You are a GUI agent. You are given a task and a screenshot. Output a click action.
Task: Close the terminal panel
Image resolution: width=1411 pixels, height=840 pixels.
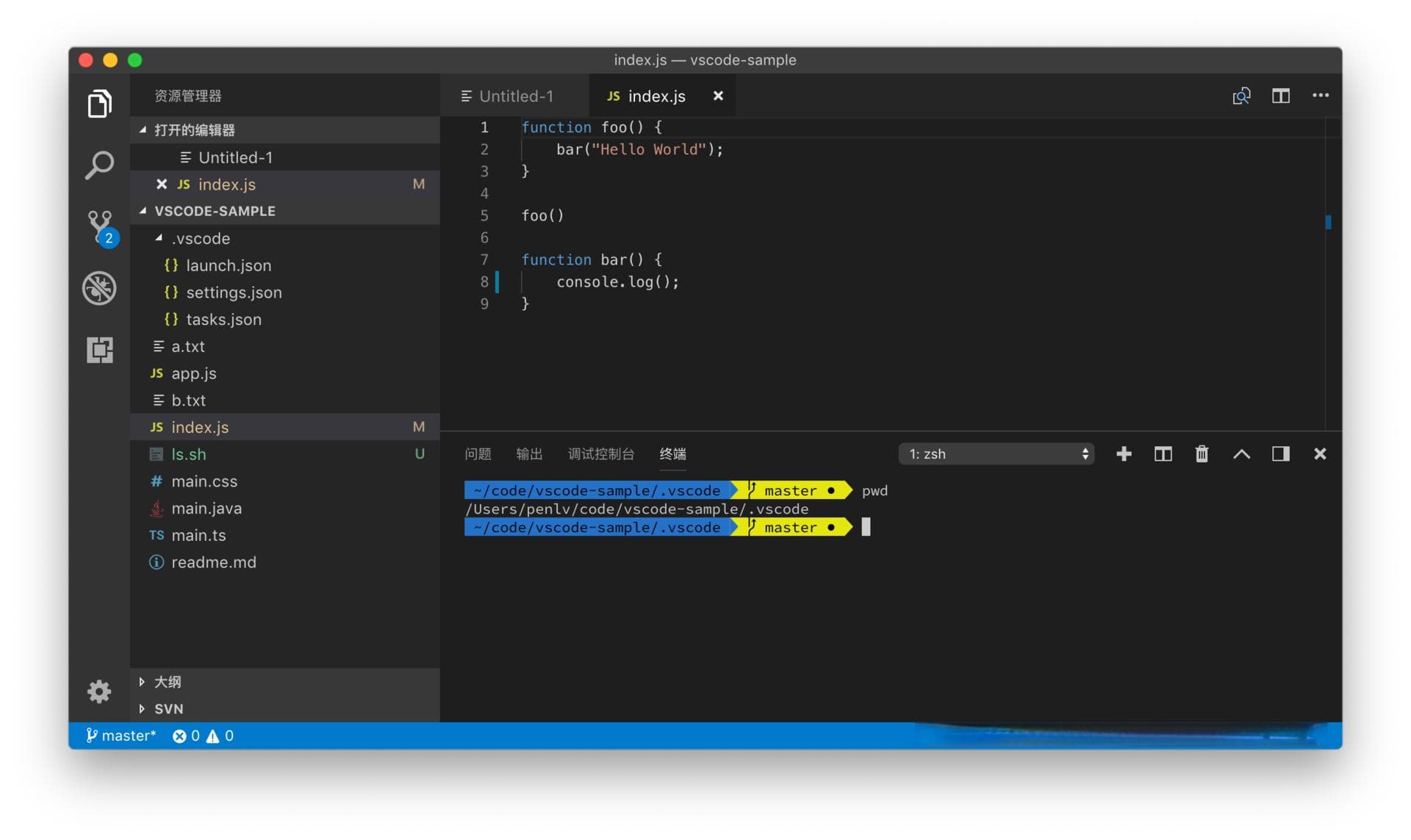point(1320,453)
